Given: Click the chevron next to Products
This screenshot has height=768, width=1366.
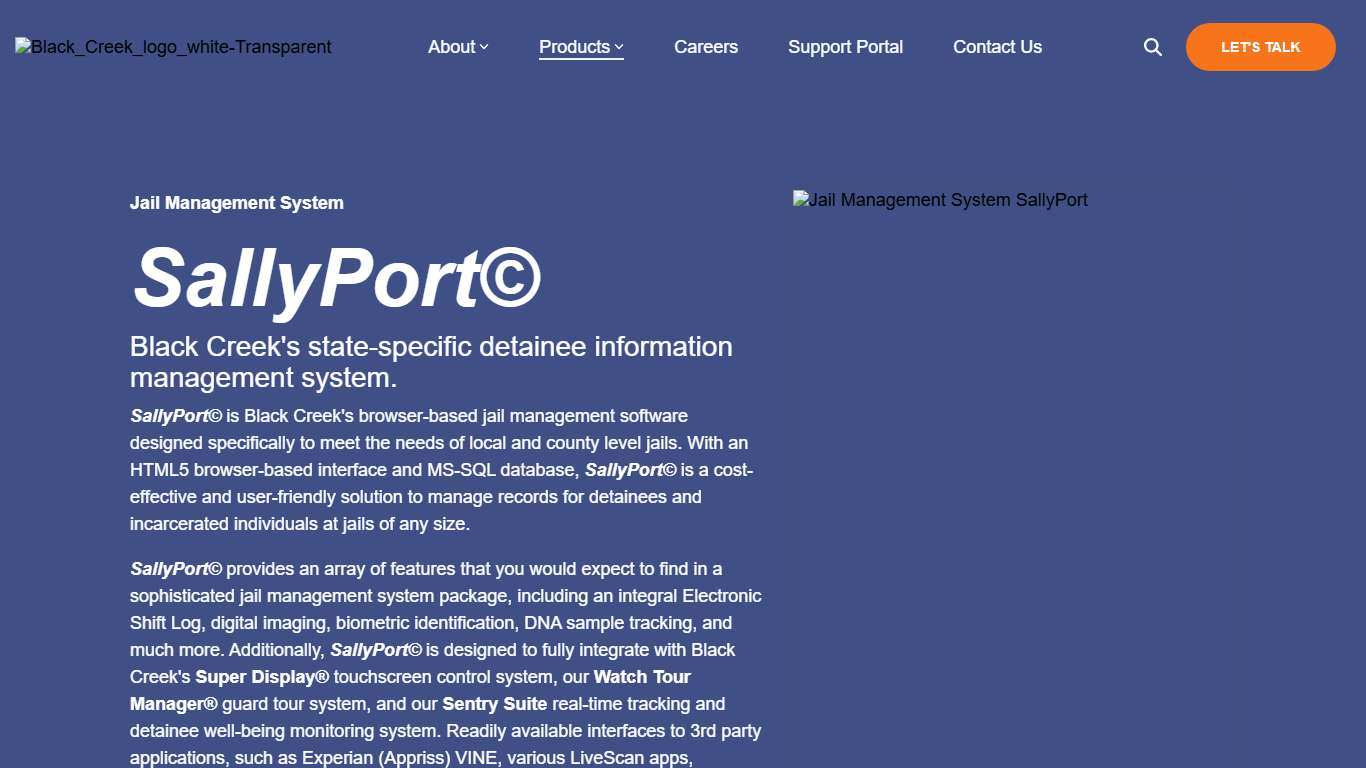Looking at the screenshot, I should coord(619,47).
